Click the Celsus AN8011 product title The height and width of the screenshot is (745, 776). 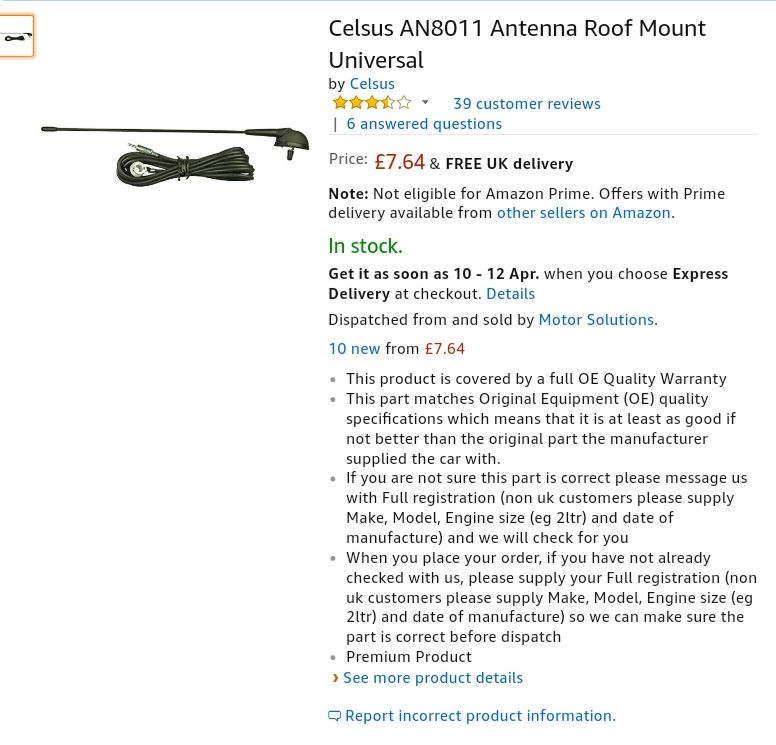tap(517, 44)
